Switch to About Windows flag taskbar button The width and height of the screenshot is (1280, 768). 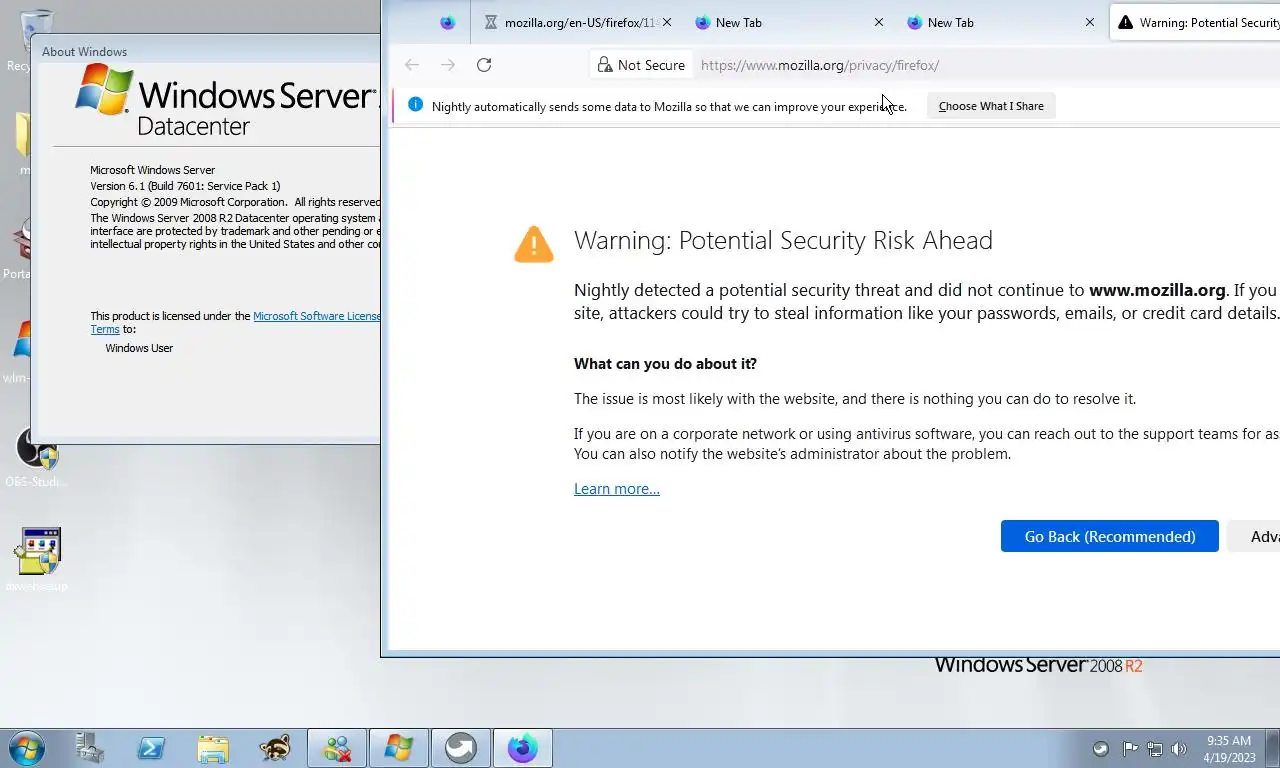click(x=399, y=748)
